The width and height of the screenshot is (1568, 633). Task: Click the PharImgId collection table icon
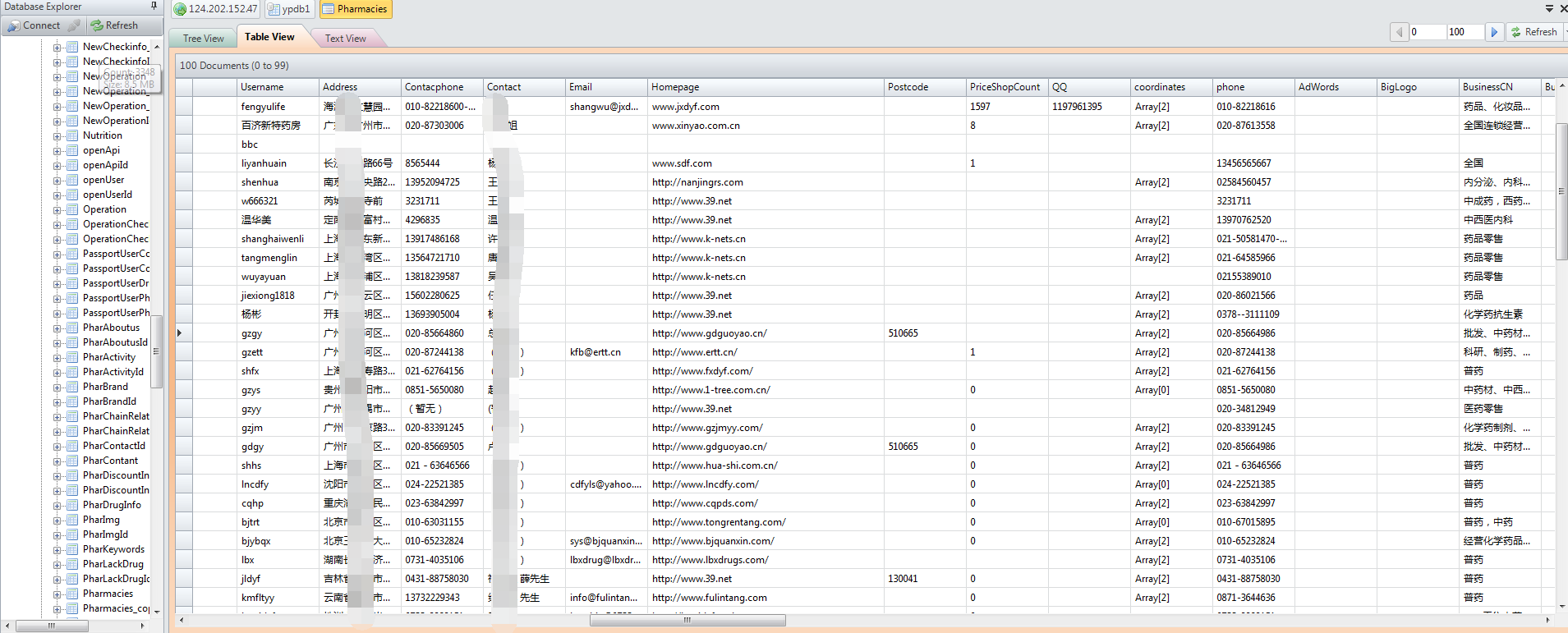click(72, 535)
